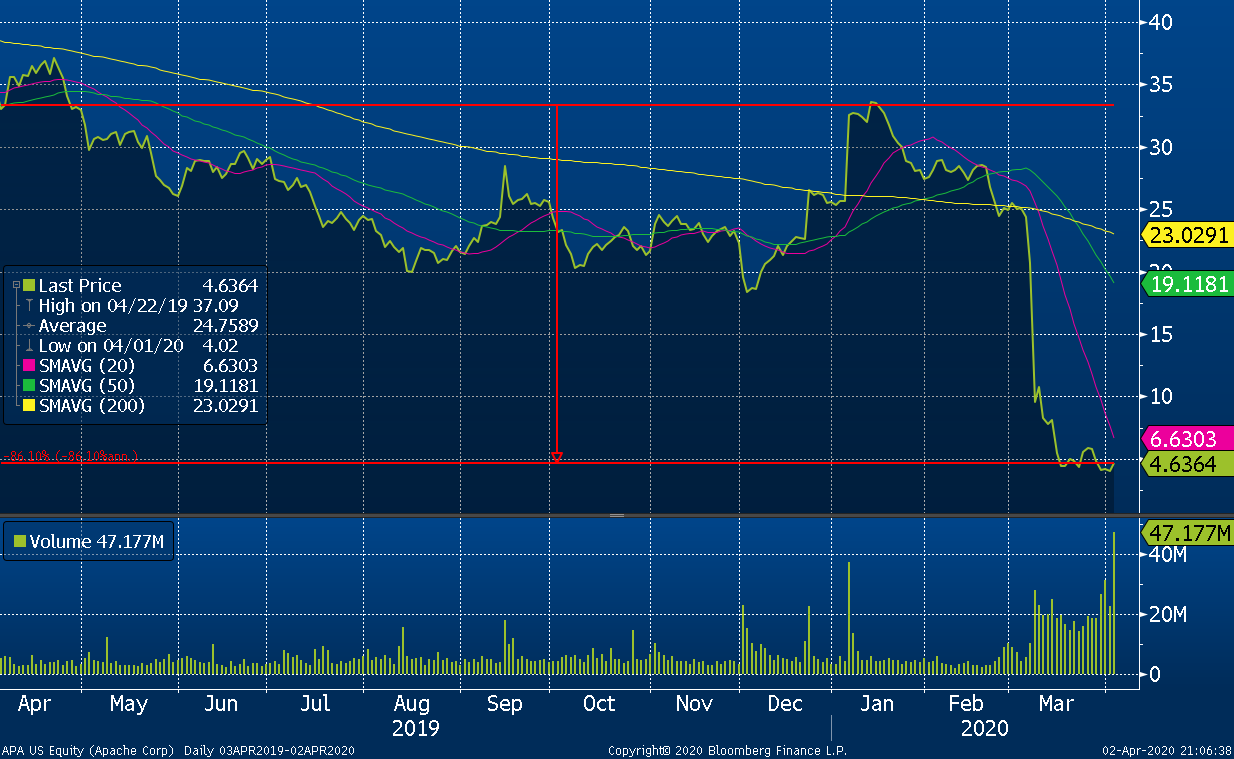The width and height of the screenshot is (1234, 759).
Task: Click the Dec month label on time axis
Action: [786, 704]
